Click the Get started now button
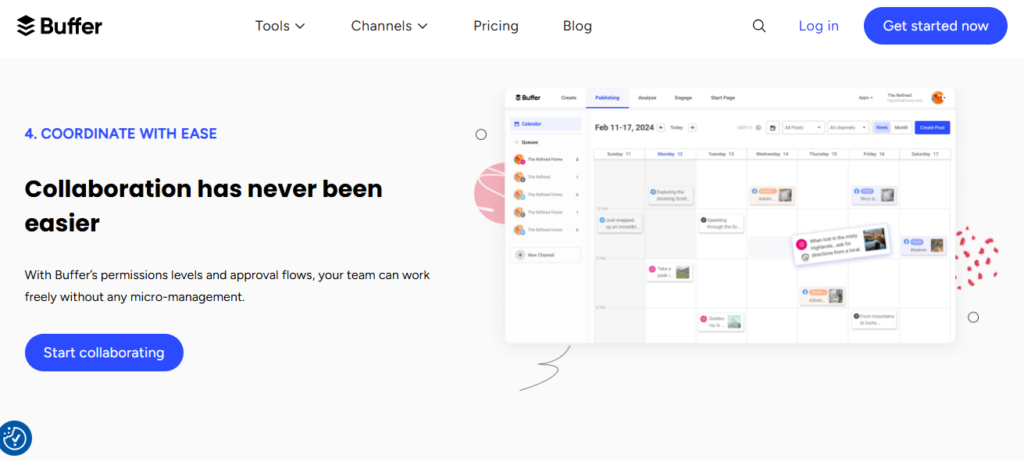Viewport: 1024px width, 462px height. 935,26
